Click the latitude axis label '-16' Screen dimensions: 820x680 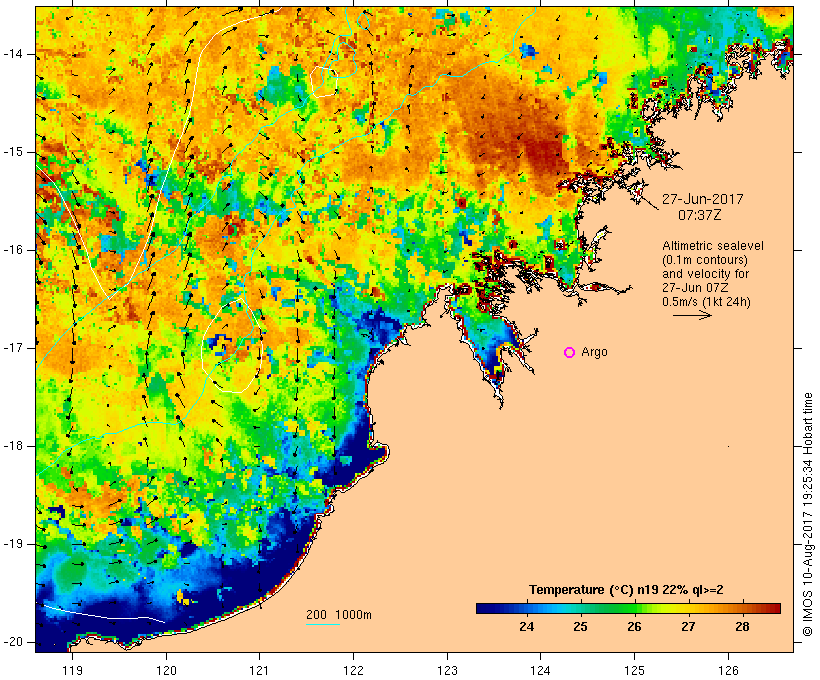pyautogui.click(x=12, y=250)
